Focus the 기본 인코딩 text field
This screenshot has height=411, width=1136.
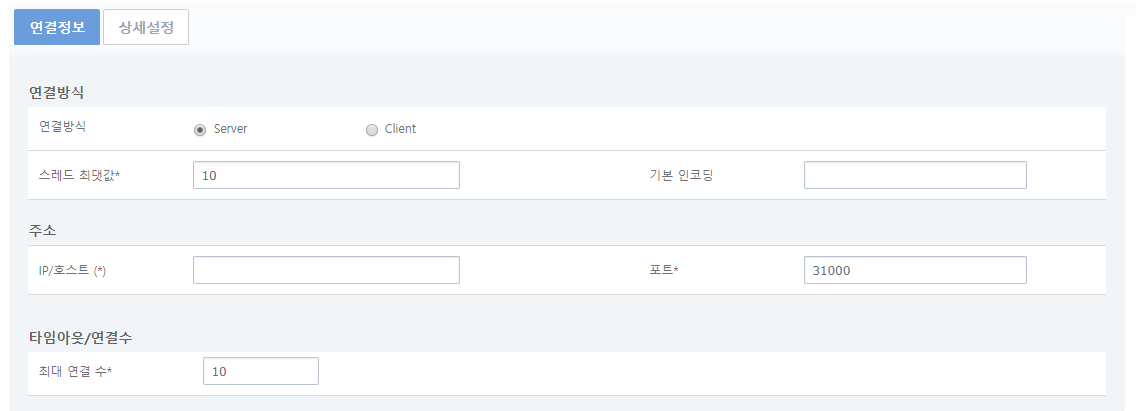(x=915, y=175)
